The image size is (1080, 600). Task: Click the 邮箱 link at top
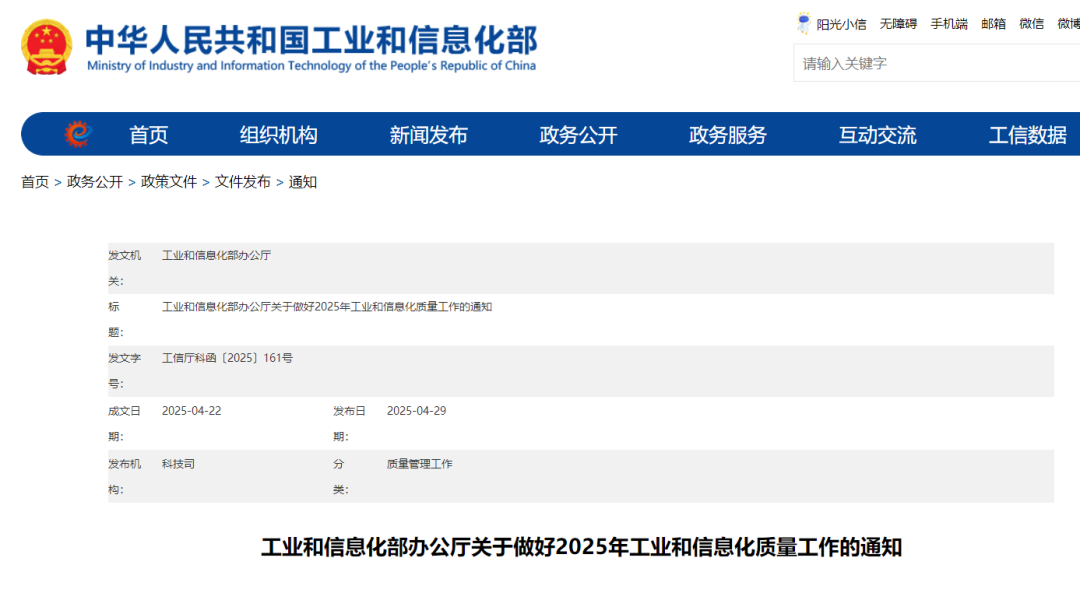[993, 24]
